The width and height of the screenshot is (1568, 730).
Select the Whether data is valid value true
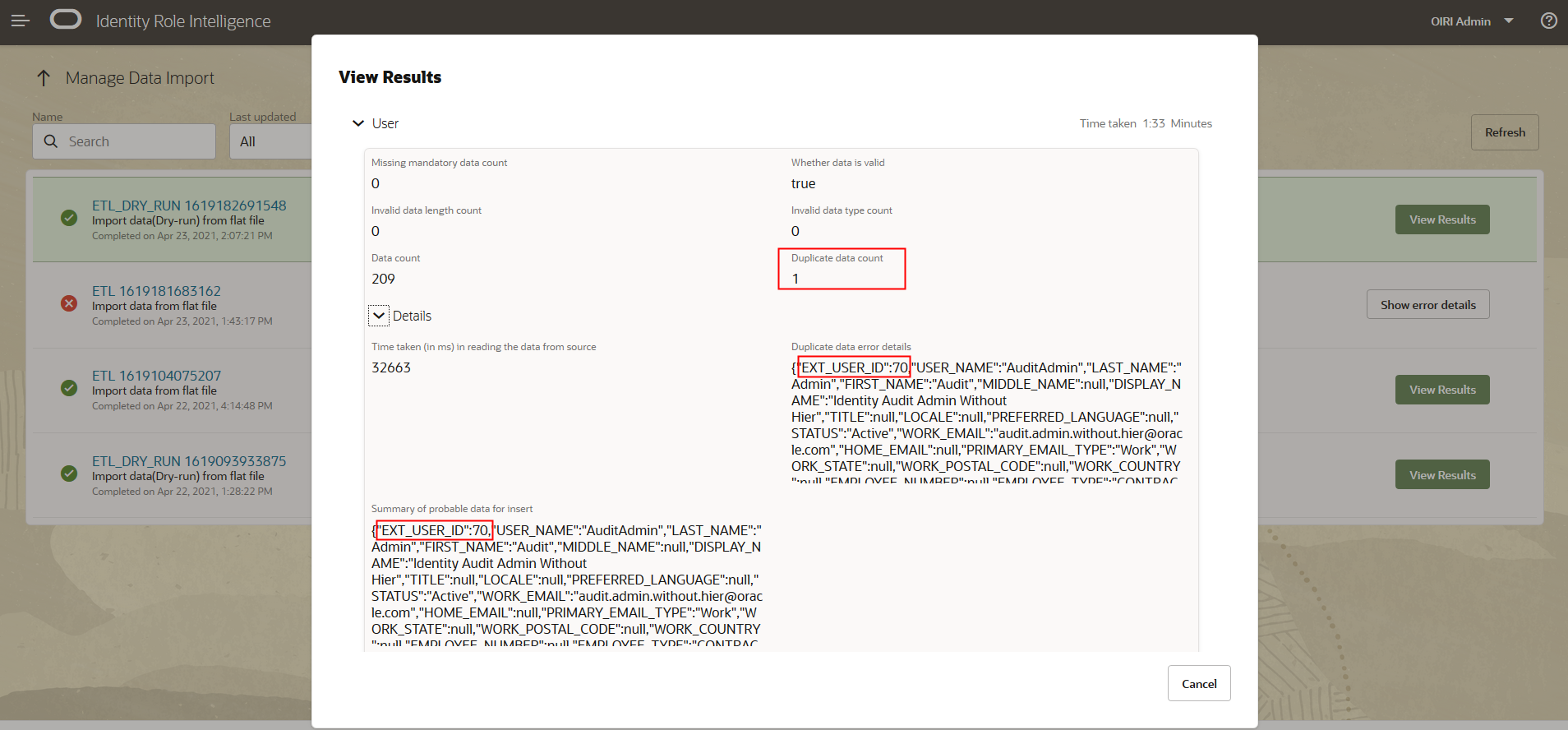point(803,183)
